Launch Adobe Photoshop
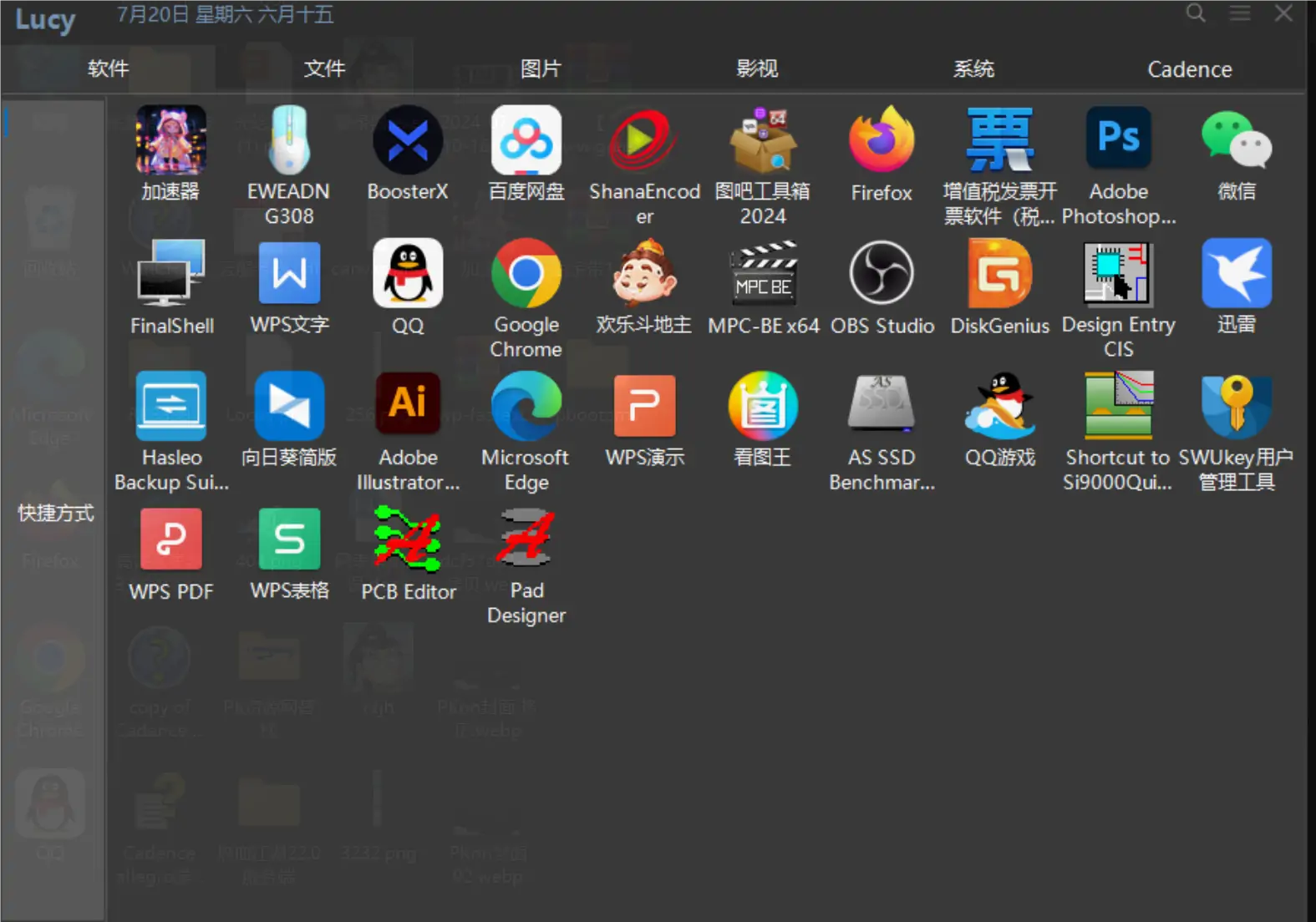 pyautogui.click(x=1119, y=139)
